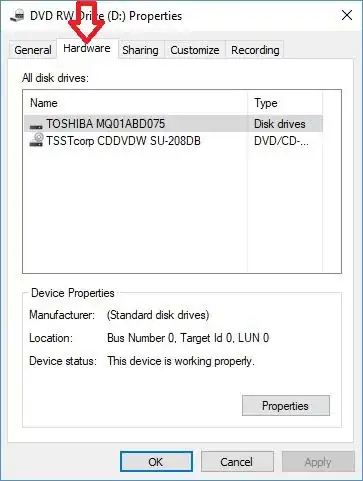Screen dimensions: 363x481
Task: Click the 'Device status:' label
Action: (x=63, y=361)
